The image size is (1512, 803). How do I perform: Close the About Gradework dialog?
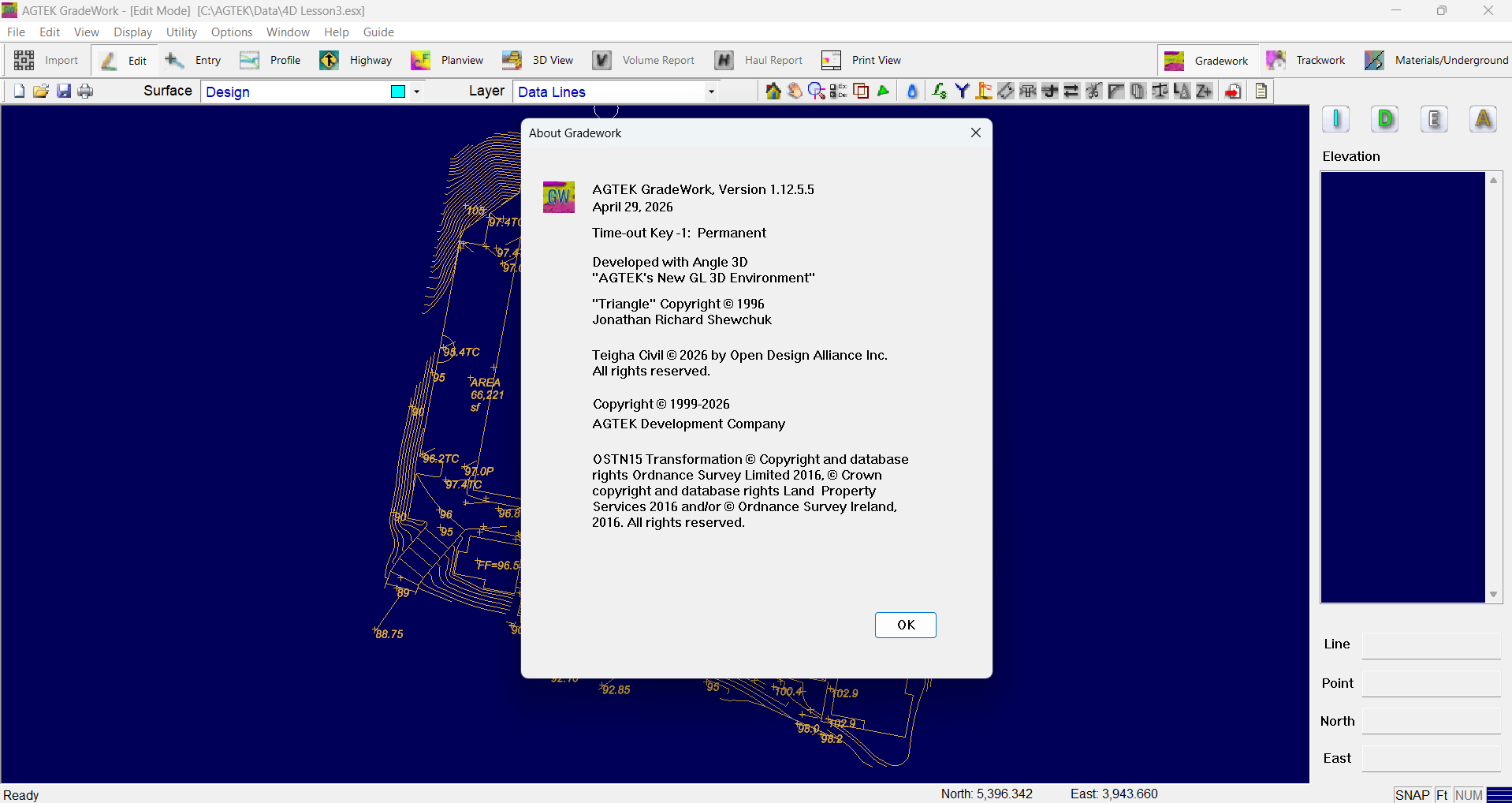pyautogui.click(x=976, y=133)
